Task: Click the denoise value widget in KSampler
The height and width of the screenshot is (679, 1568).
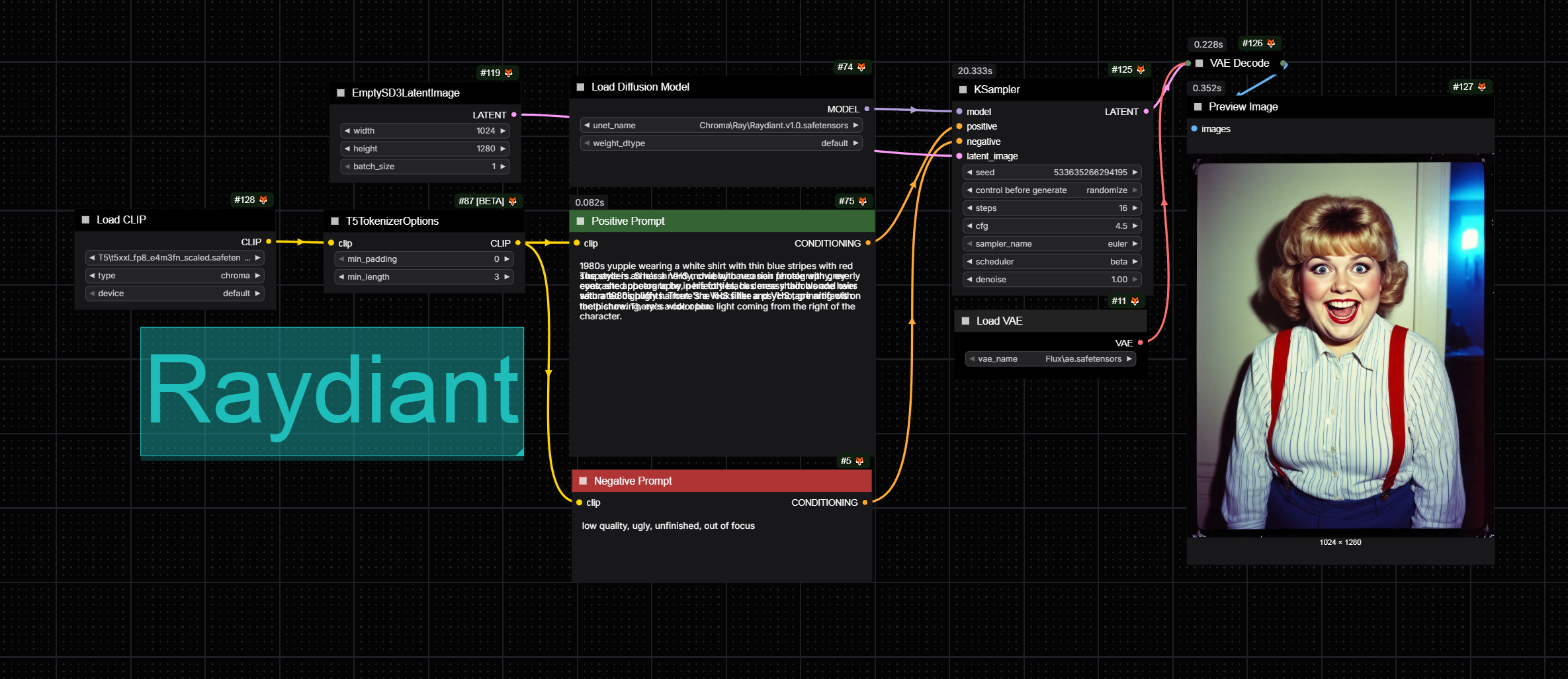Action: click(x=1052, y=279)
